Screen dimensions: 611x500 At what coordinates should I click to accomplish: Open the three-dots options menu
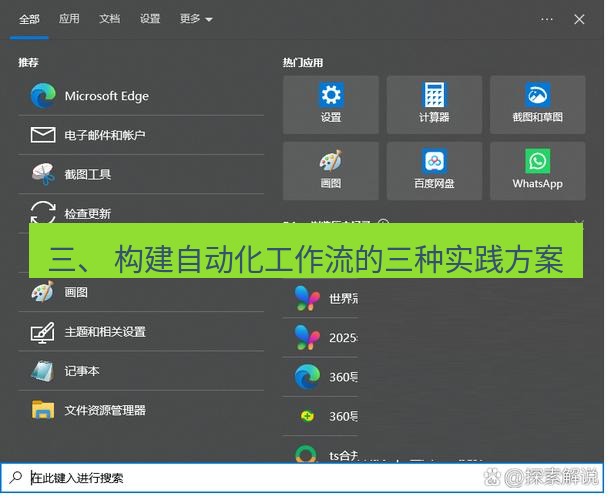(x=547, y=19)
